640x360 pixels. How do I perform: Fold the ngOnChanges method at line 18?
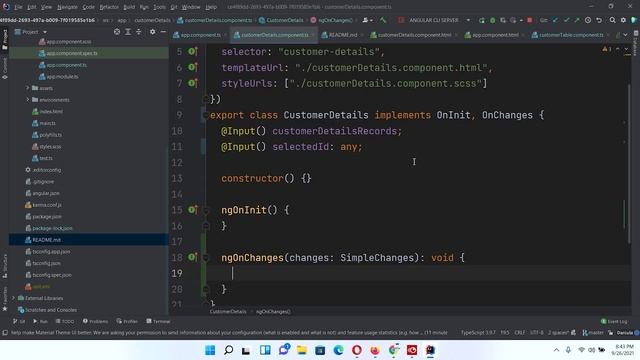tap(206, 258)
